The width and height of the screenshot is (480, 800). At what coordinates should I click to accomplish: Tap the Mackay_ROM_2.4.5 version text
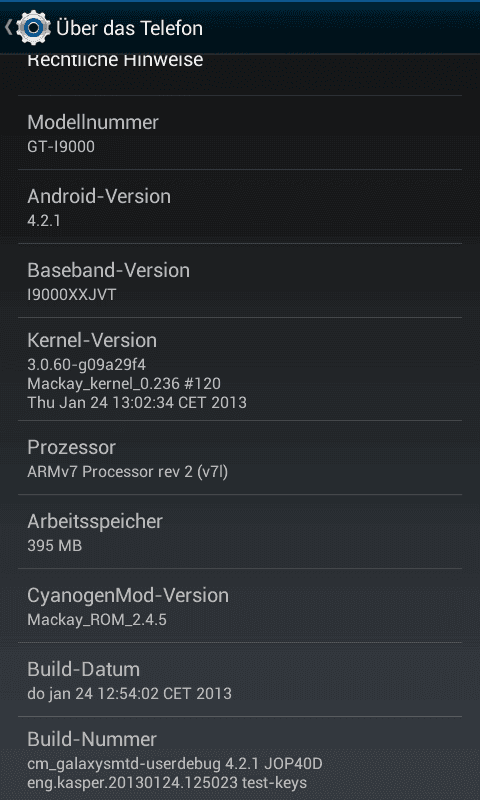(97, 620)
